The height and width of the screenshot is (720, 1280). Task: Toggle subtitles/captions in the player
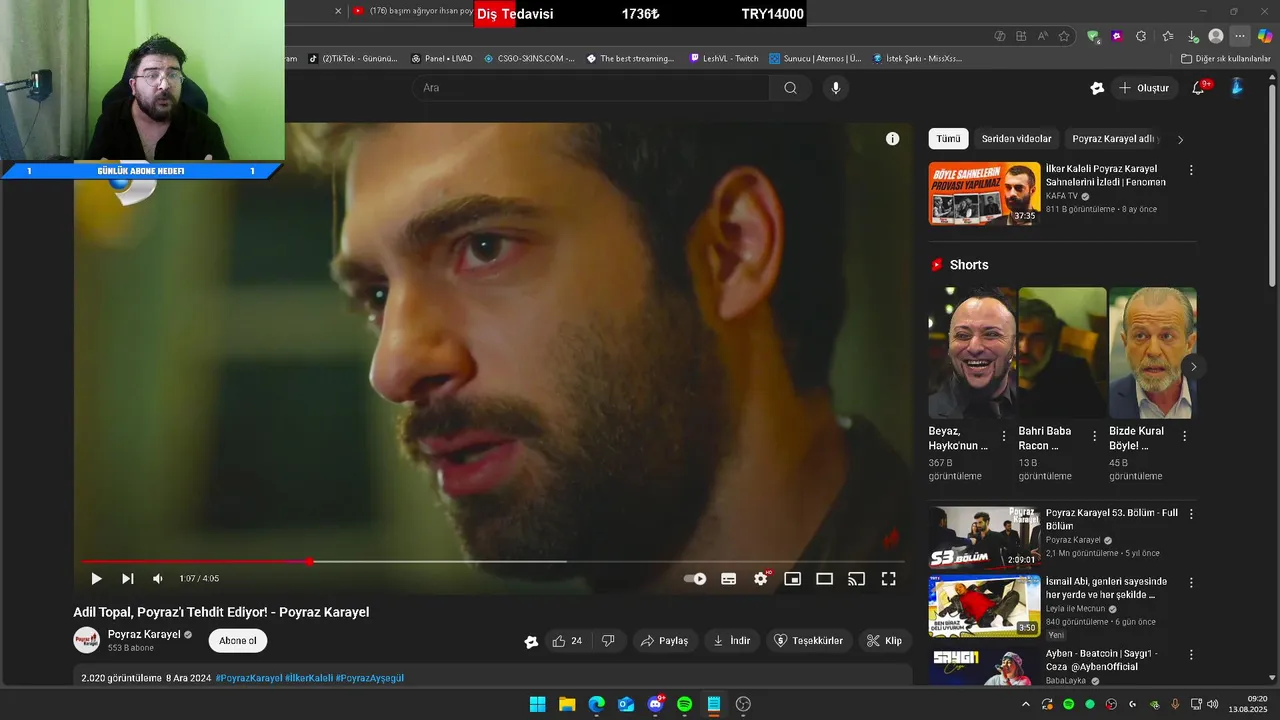[729, 579]
